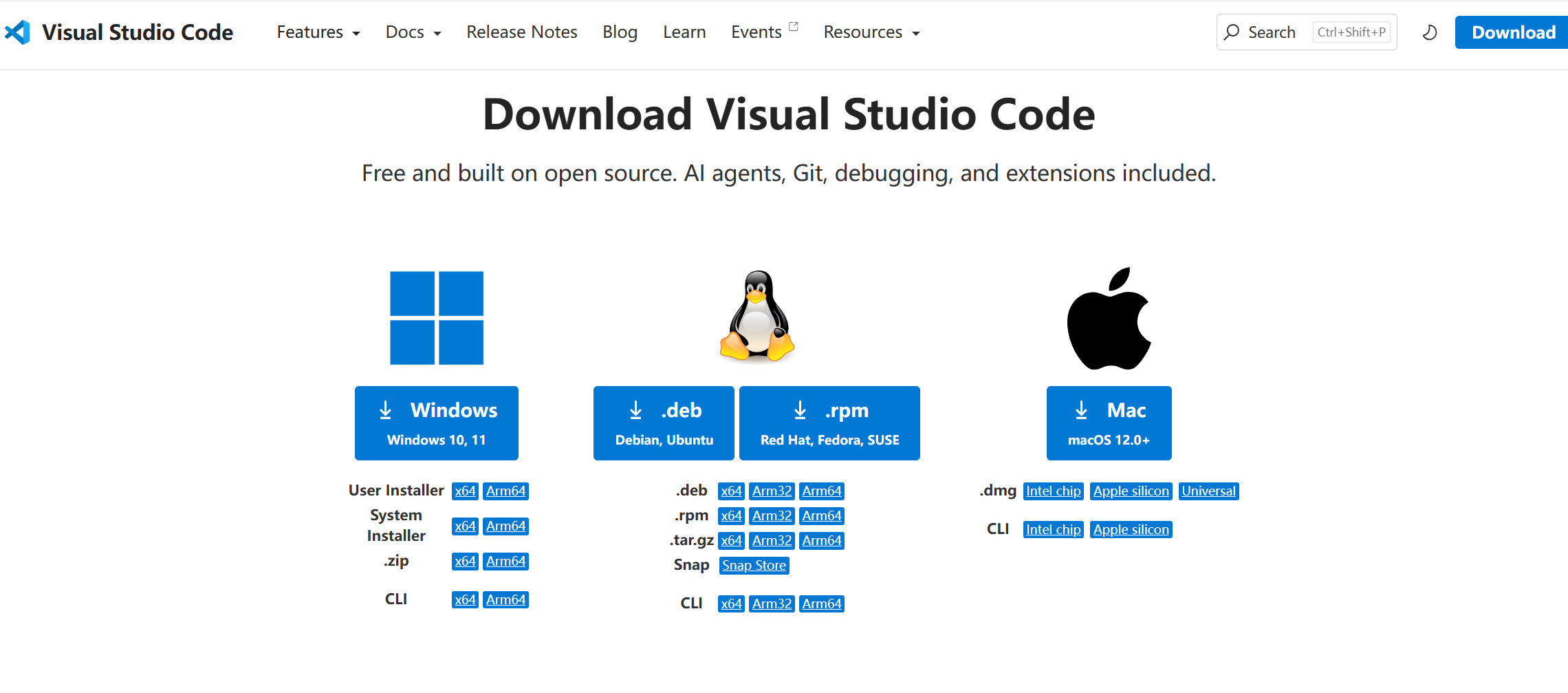This screenshot has height=693, width=1568.
Task: Select Arm32 for Linux CLI row
Action: pos(772,604)
